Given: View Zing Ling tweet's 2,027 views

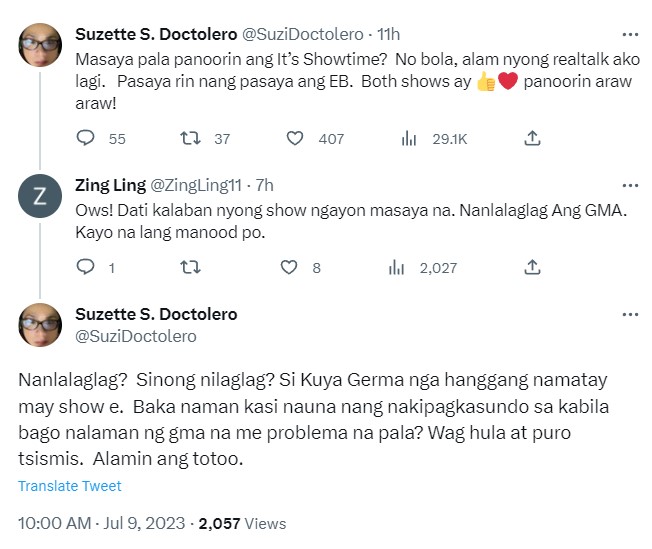Looking at the screenshot, I should click(396, 267).
